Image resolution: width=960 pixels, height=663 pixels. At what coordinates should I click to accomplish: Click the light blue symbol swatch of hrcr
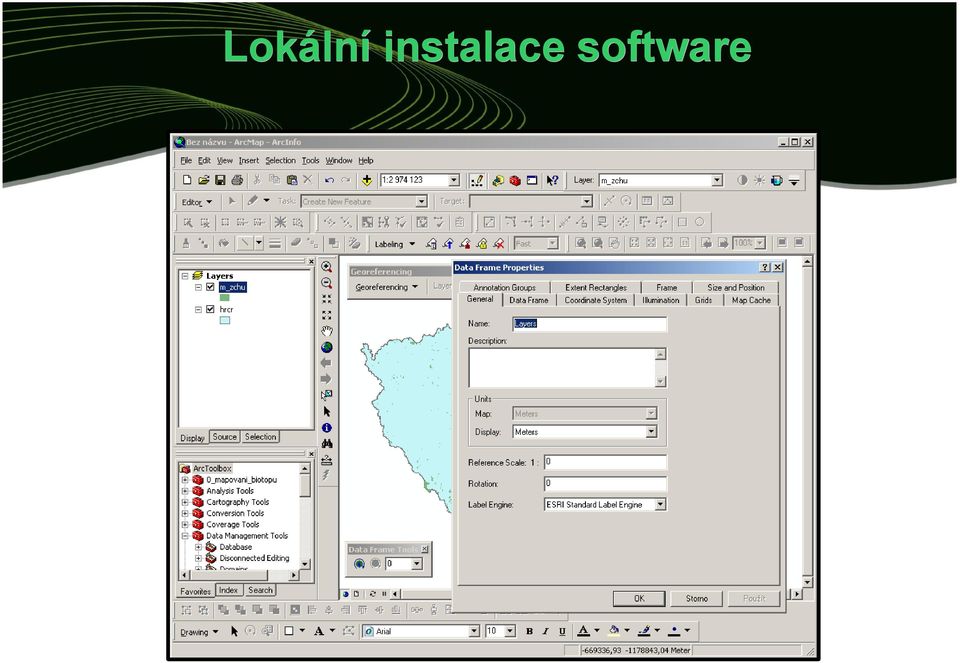[225, 320]
